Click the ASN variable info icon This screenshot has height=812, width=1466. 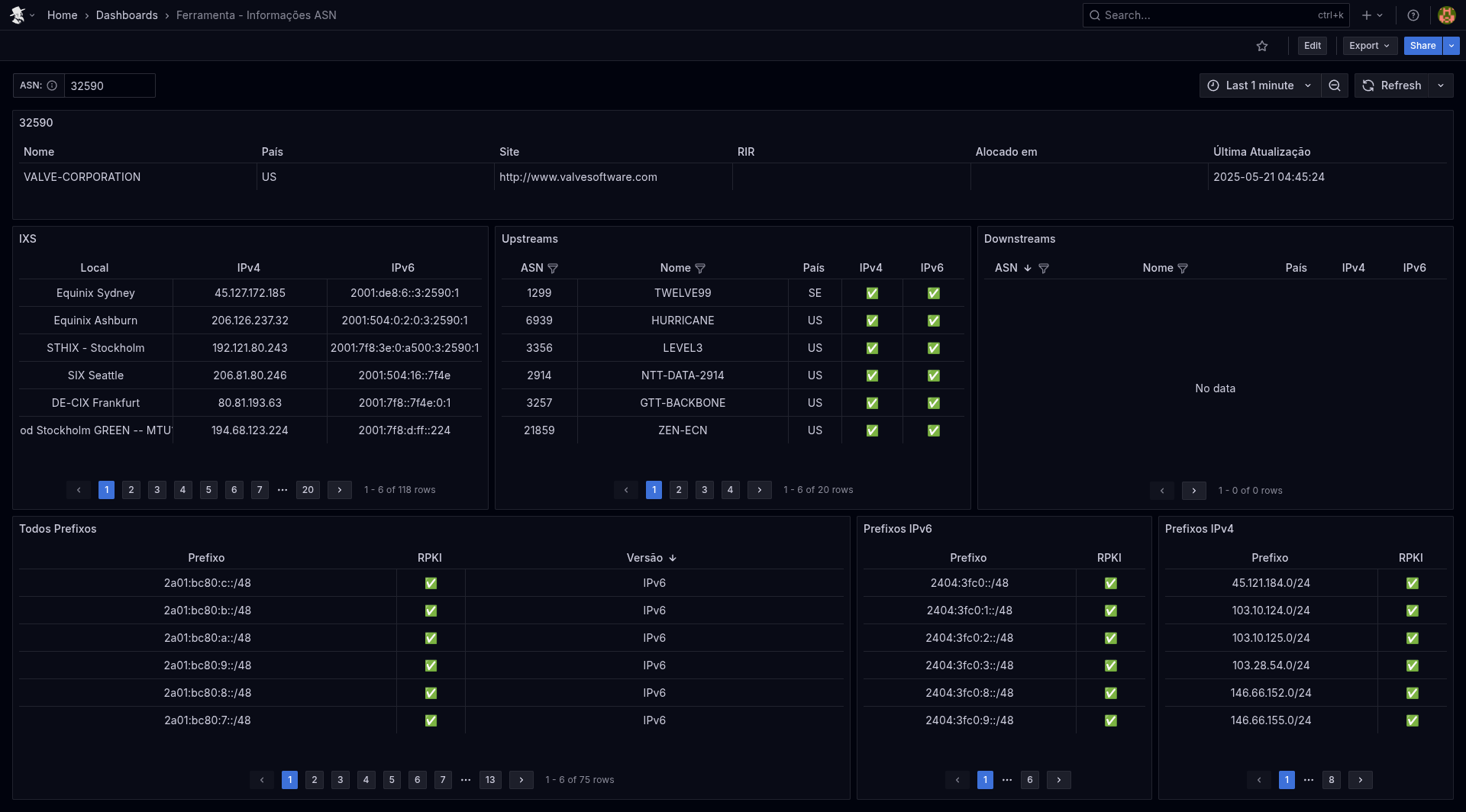(52, 85)
